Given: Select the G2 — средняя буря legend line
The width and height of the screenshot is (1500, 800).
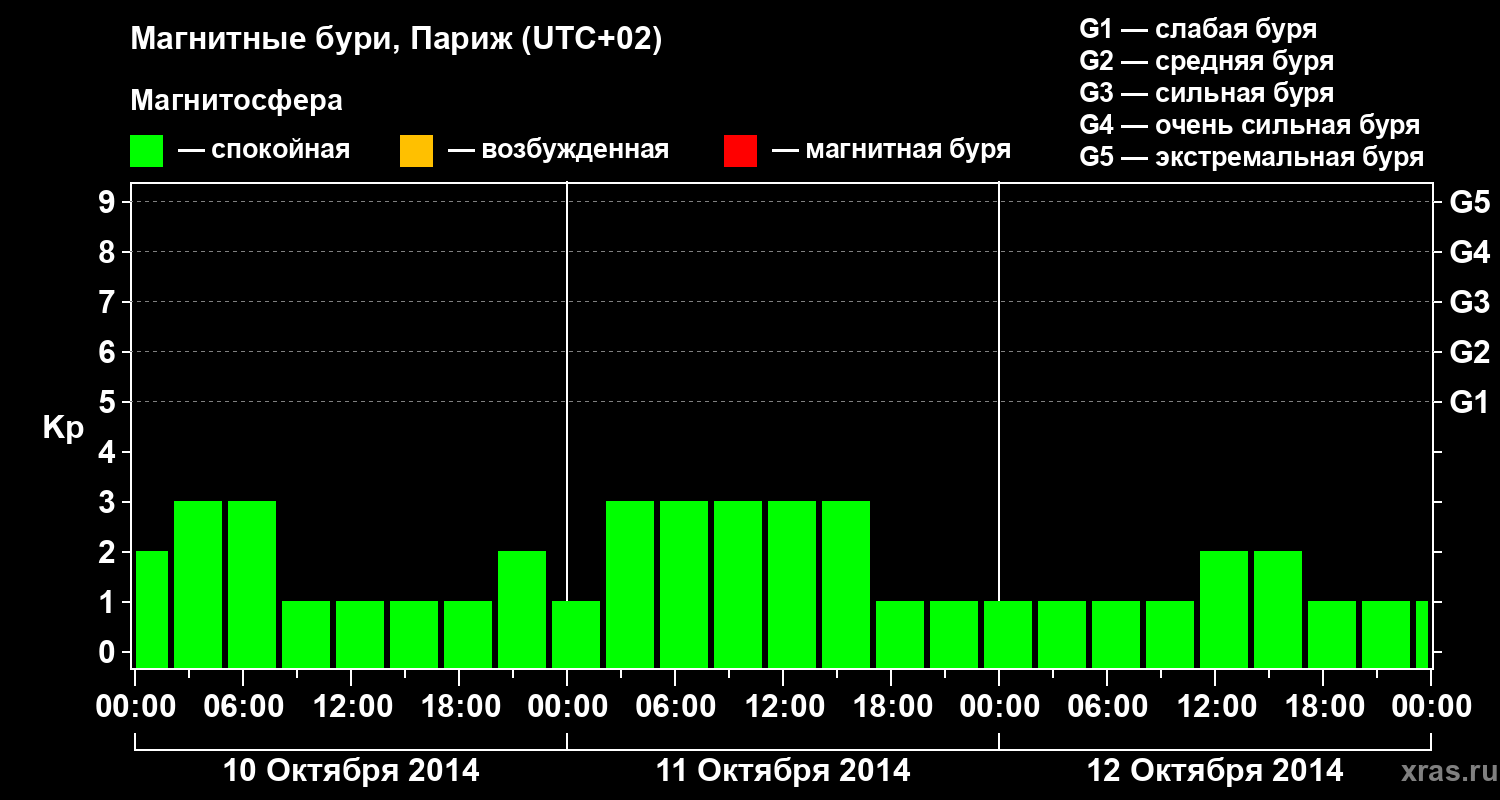Looking at the screenshot, I should [1206, 61].
